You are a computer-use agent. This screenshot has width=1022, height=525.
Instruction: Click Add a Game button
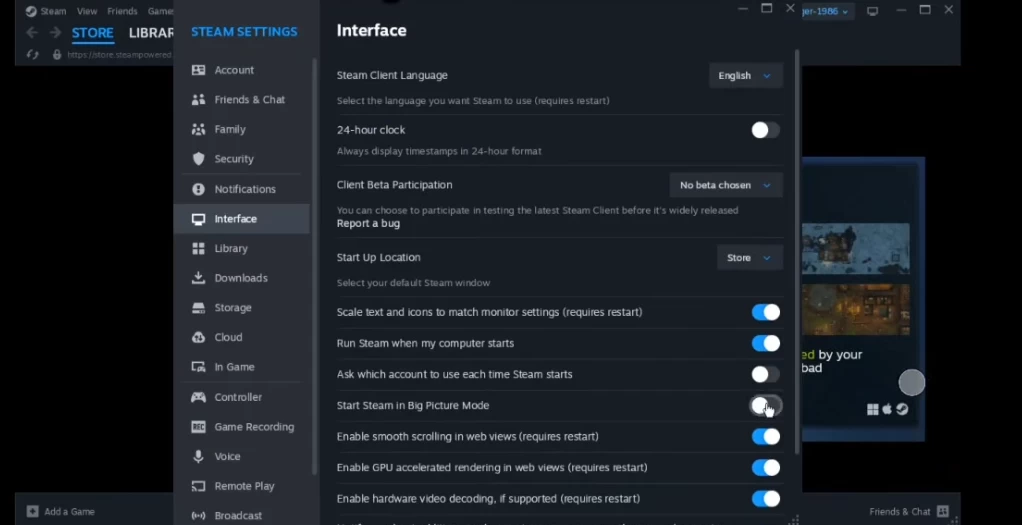[61, 511]
